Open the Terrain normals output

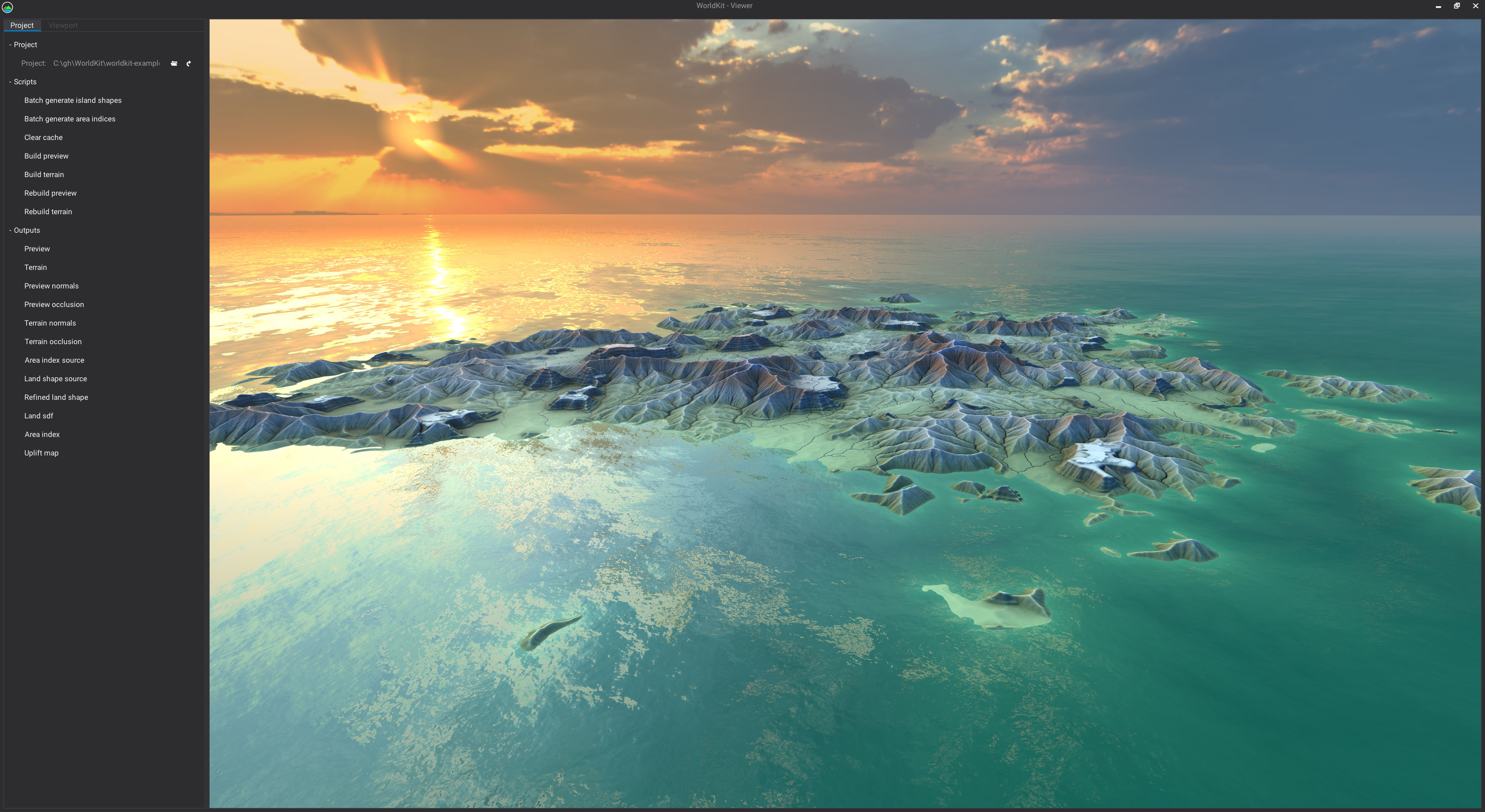tap(50, 323)
